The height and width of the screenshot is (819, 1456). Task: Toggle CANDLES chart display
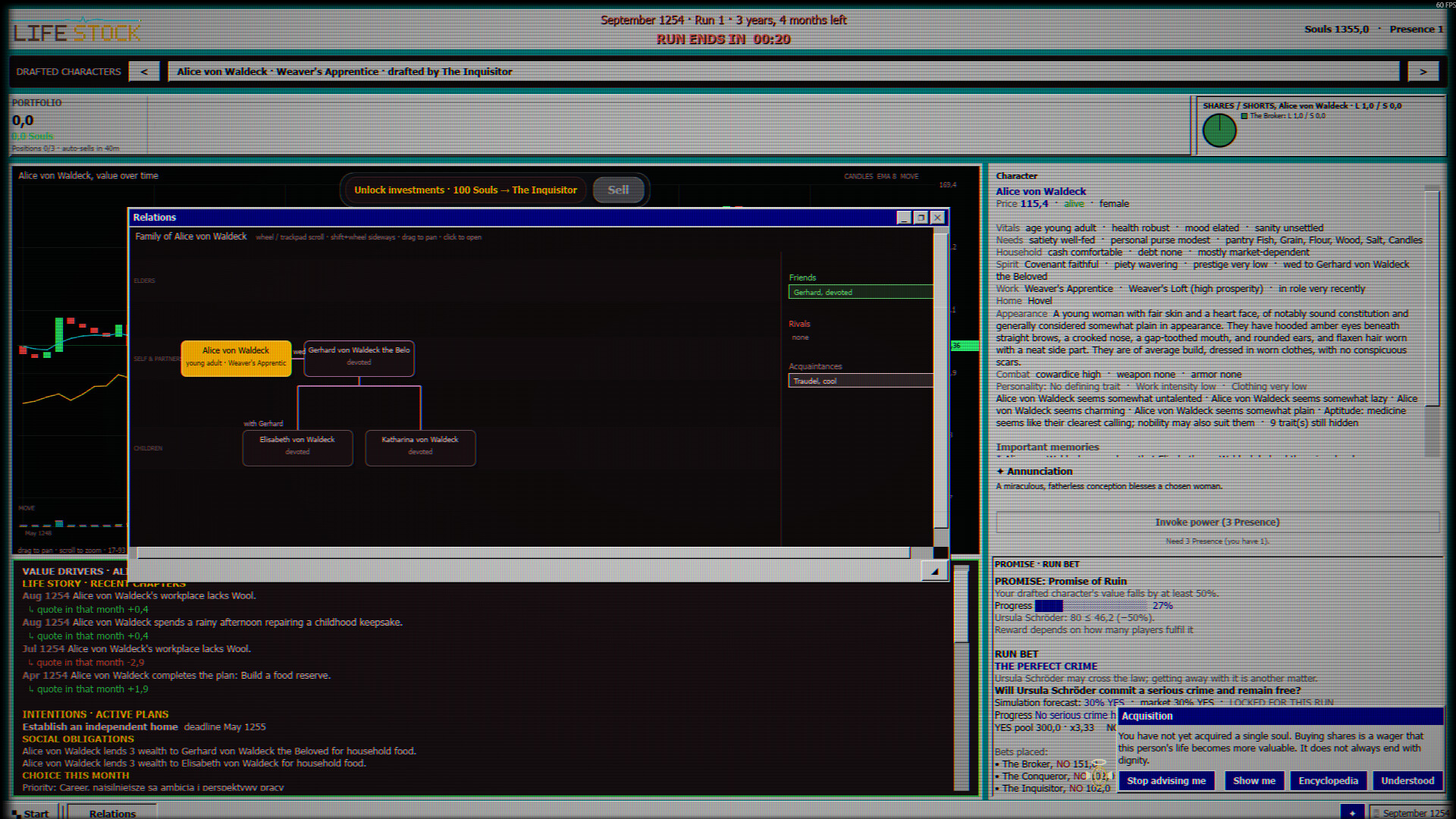858,176
